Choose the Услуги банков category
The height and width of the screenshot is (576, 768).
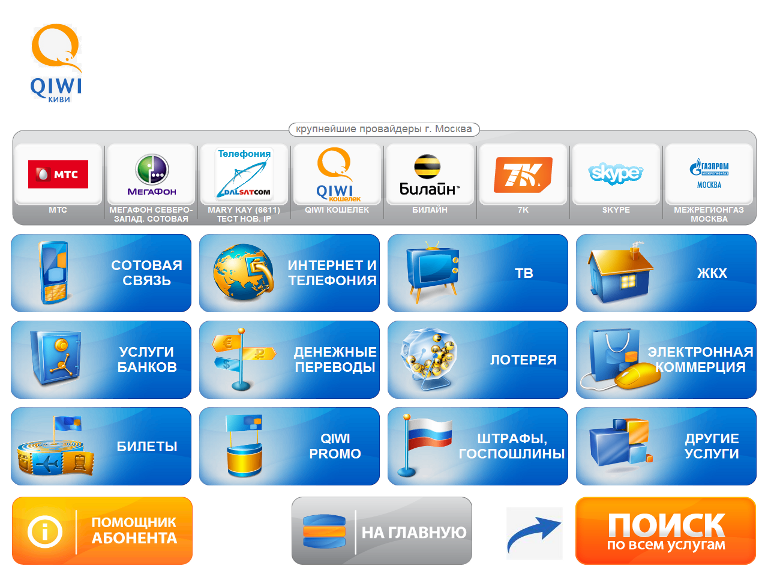[x=101, y=360]
